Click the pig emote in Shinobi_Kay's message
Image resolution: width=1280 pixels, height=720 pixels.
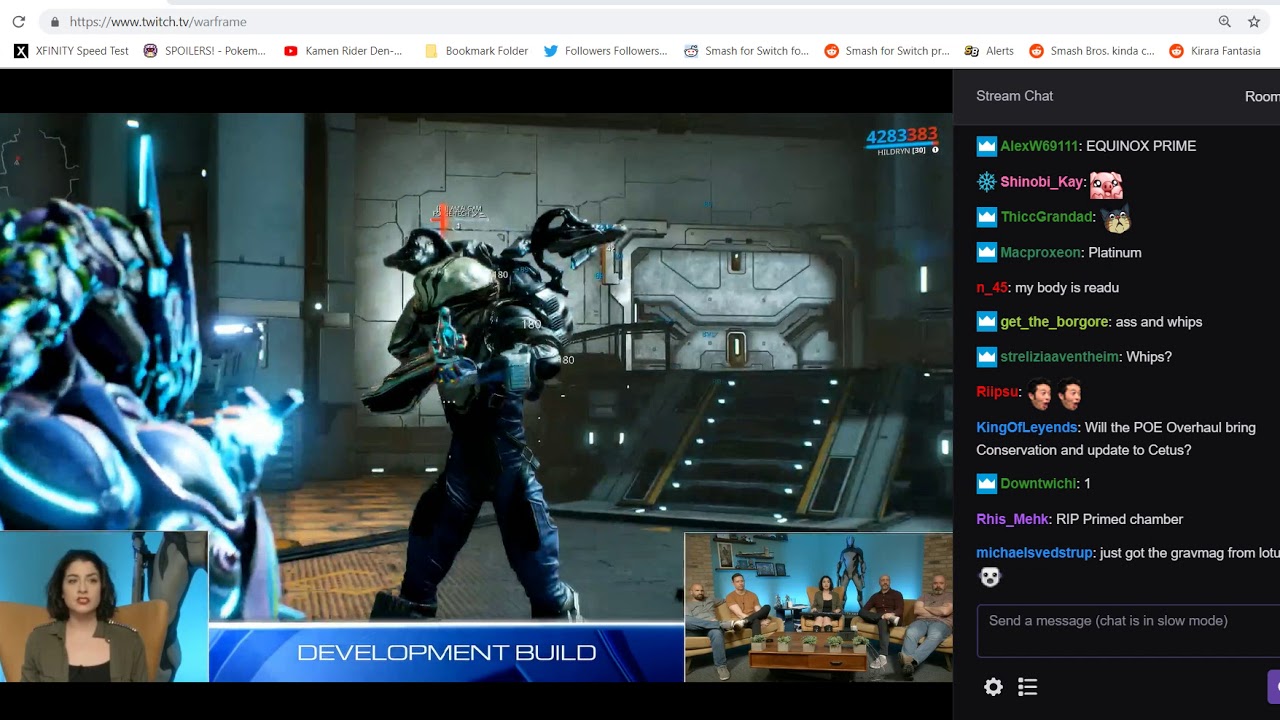(x=1106, y=184)
